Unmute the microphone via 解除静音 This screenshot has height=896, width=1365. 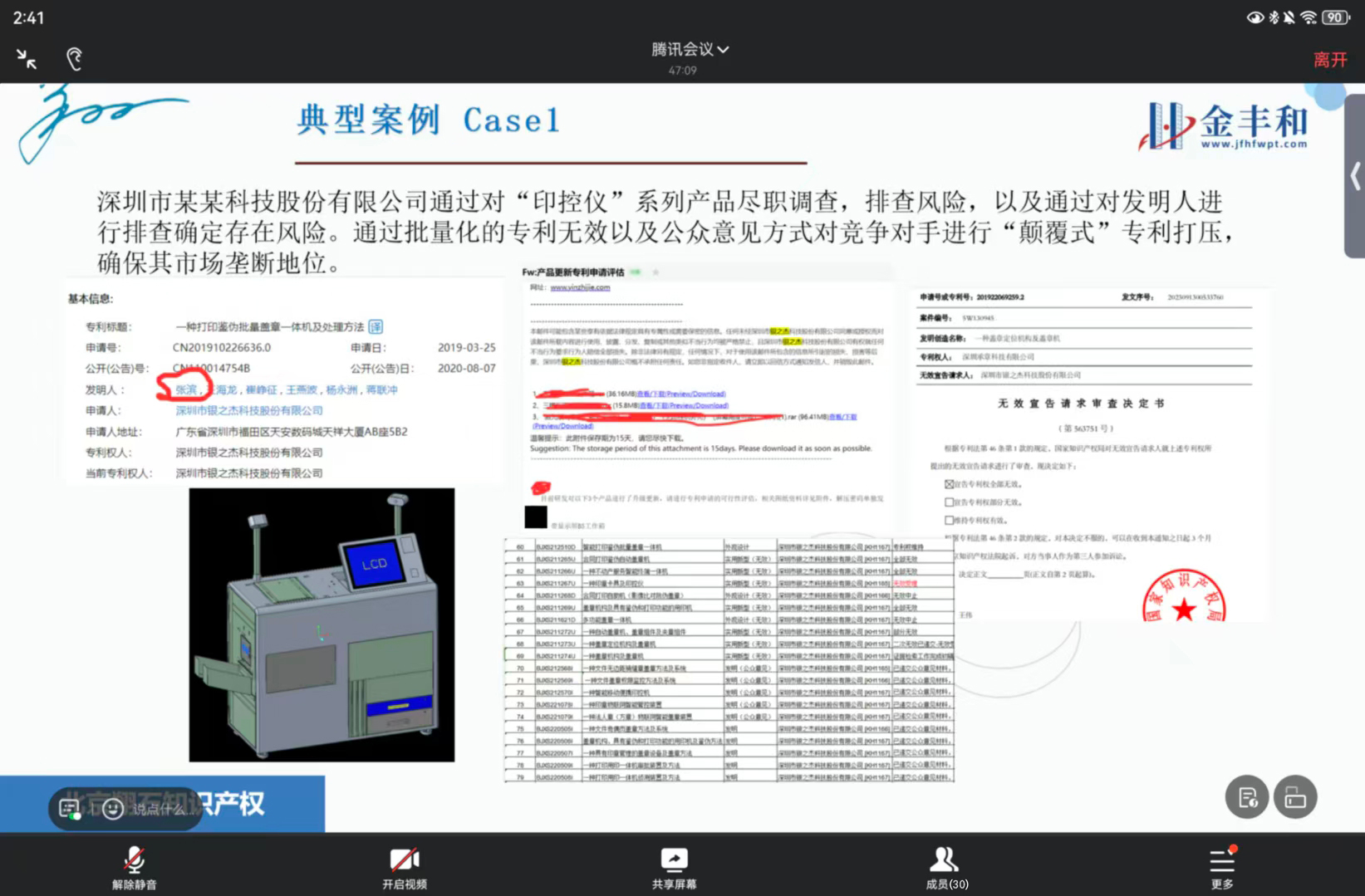pos(134,867)
